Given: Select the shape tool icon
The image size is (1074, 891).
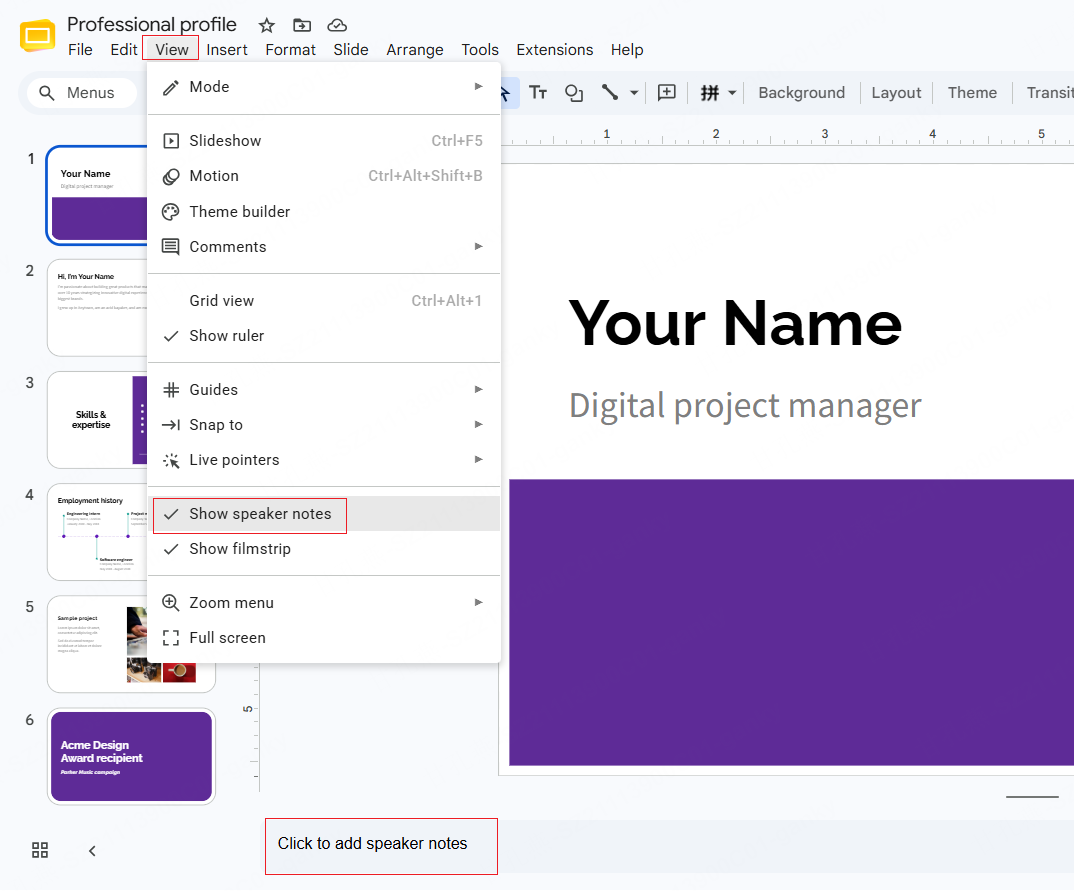Looking at the screenshot, I should point(573,92).
